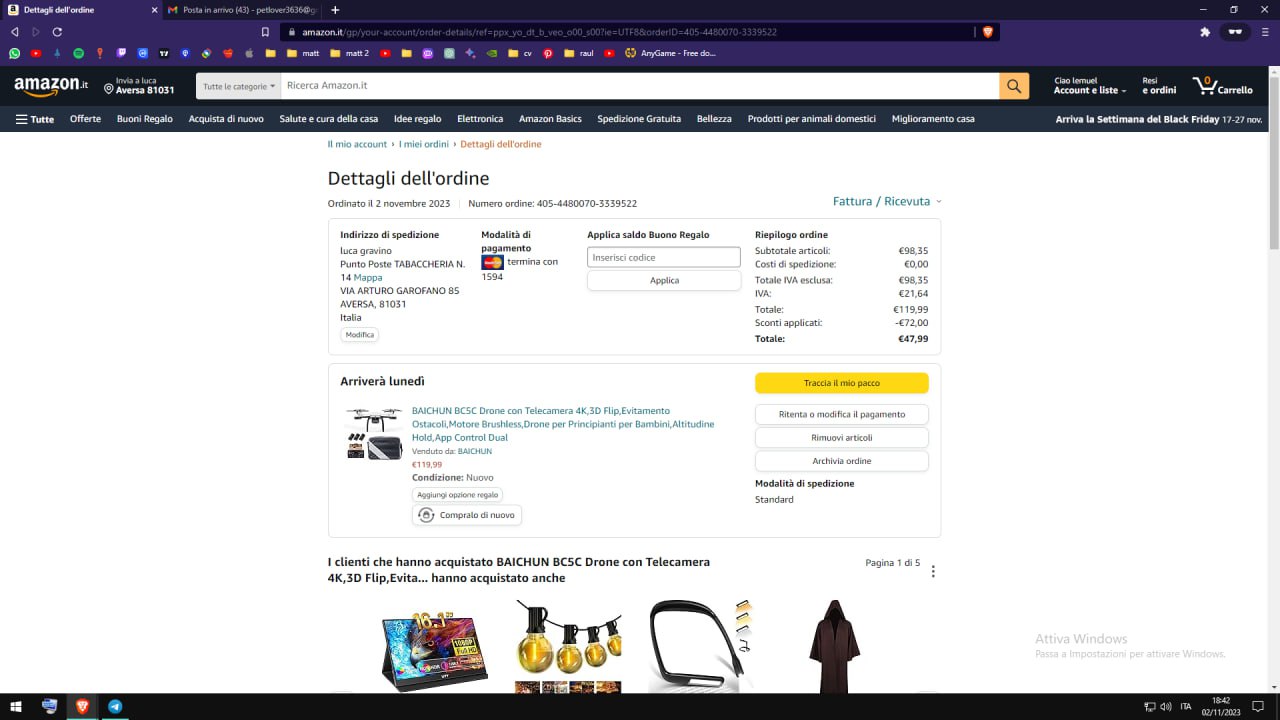This screenshot has height=720, width=1280.
Task: Click the Brave Shields lion icon
Action: [988, 32]
